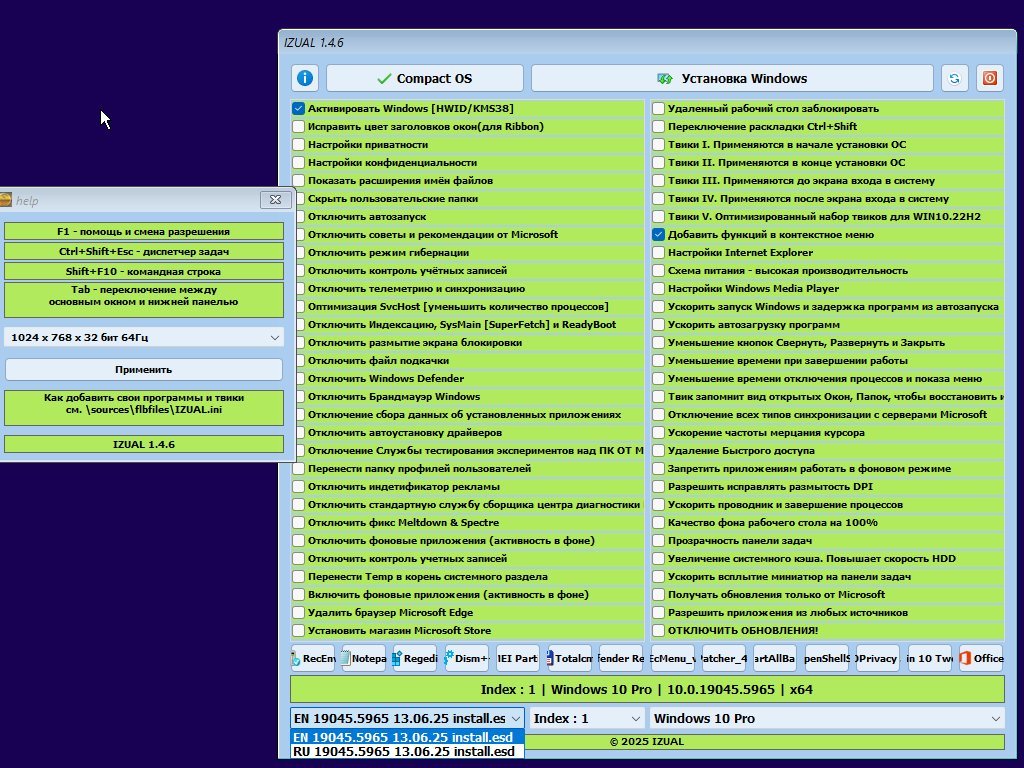Image resolution: width=1024 pixels, height=768 pixels.
Task: Check Твики V optimized tweak set
Action: tap(658, 217)
